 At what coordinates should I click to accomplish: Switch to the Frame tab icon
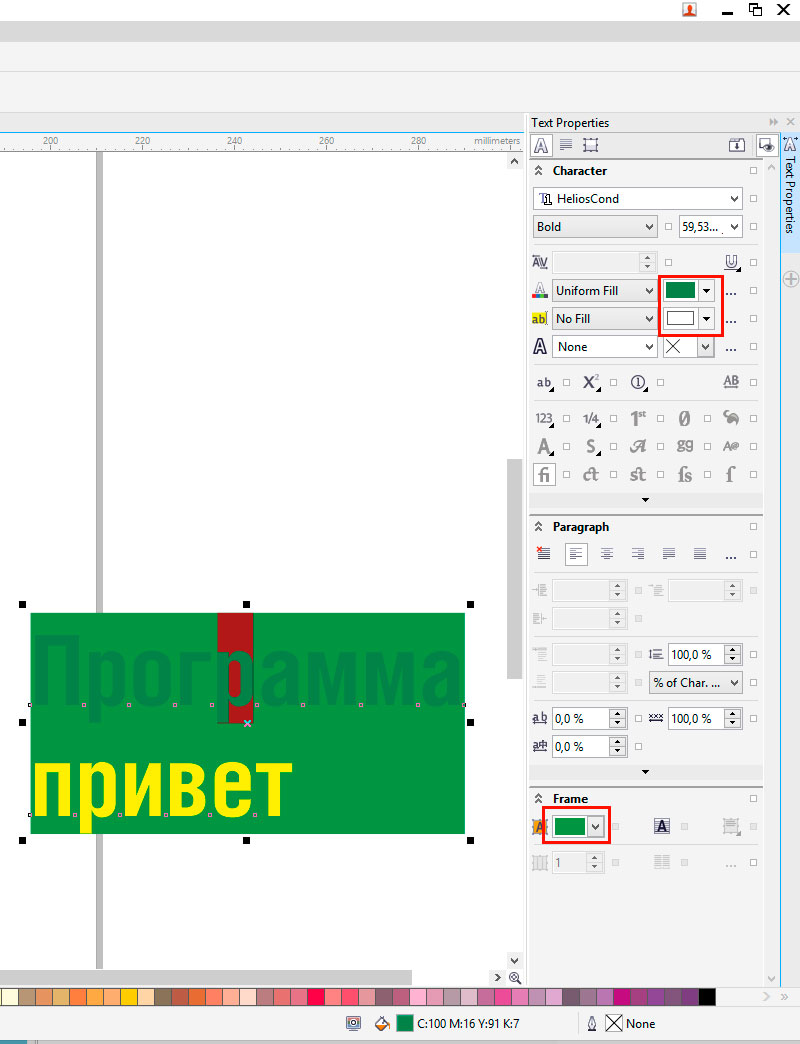pos(590,144)
